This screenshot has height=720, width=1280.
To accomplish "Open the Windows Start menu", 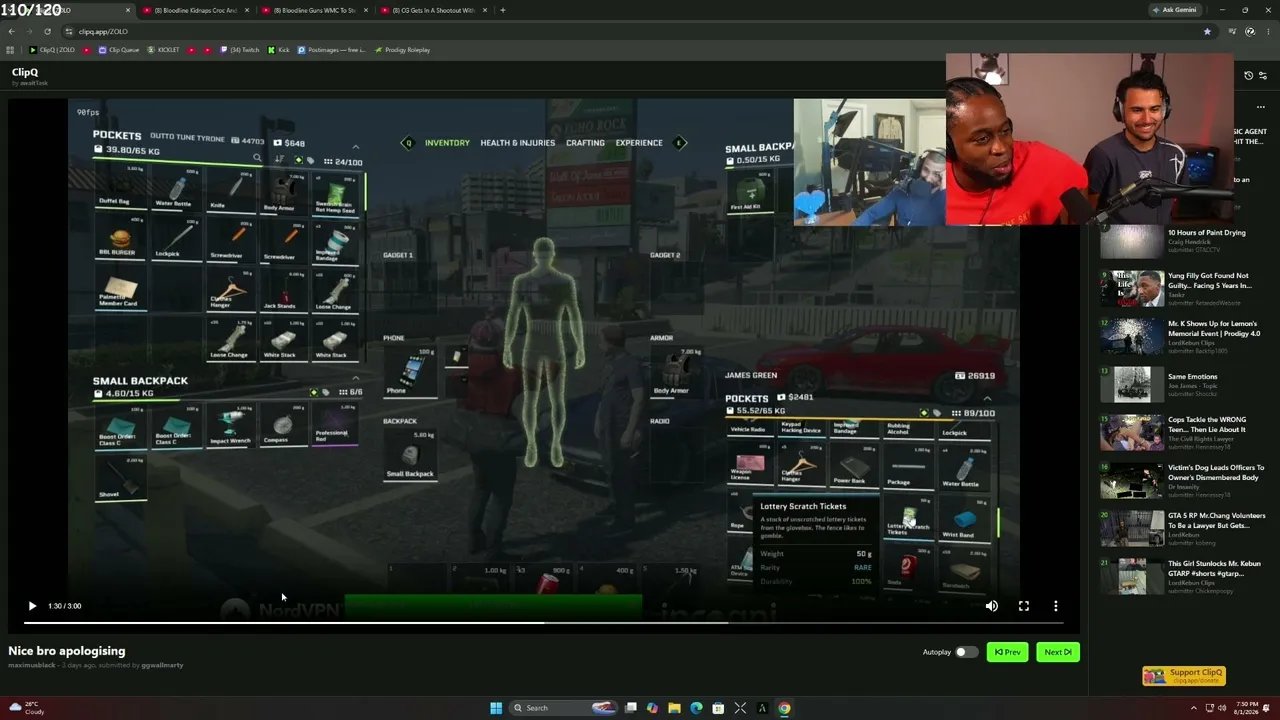I will tap(495, 708).
